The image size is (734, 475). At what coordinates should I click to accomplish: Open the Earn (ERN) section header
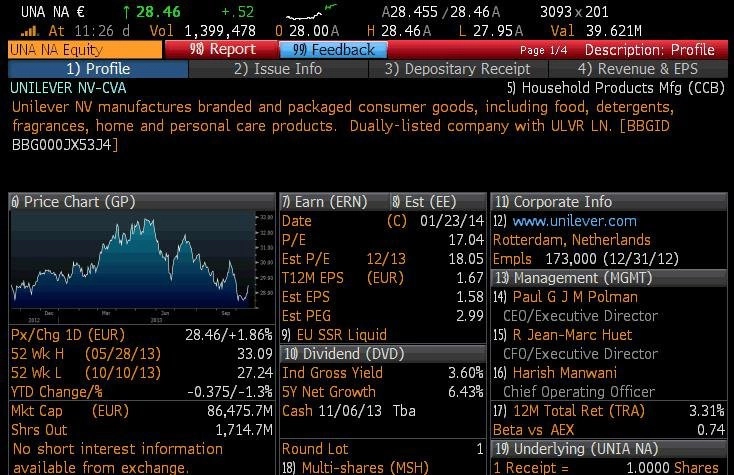click(325, 202)
